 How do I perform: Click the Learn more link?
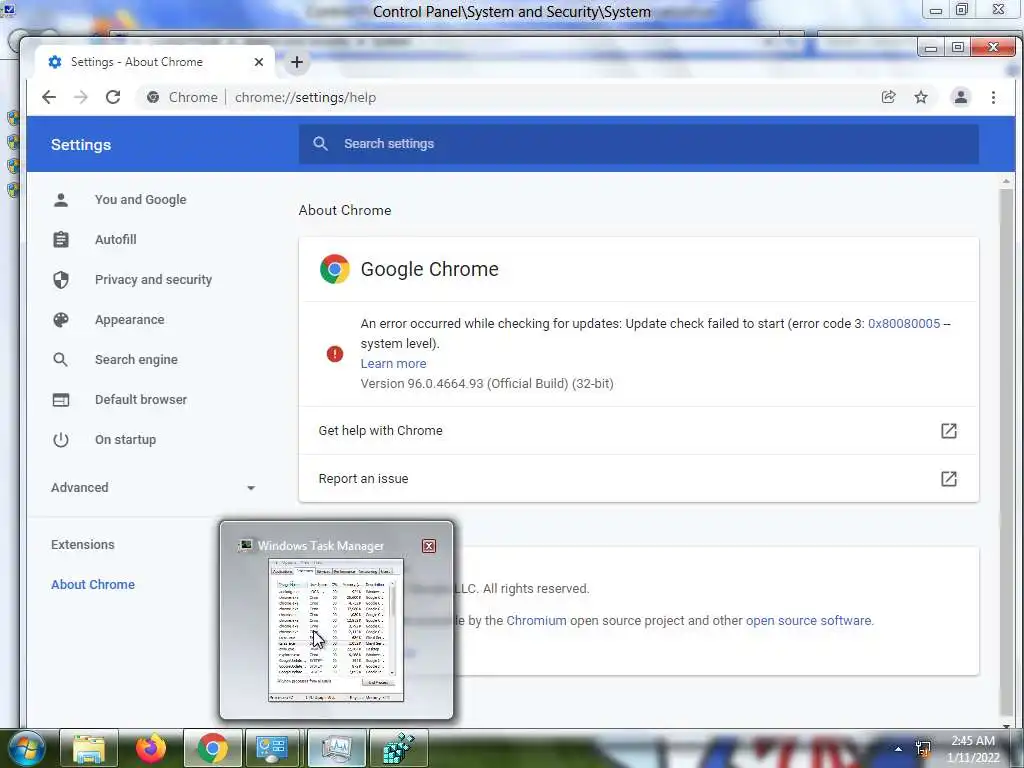point(393,364)
